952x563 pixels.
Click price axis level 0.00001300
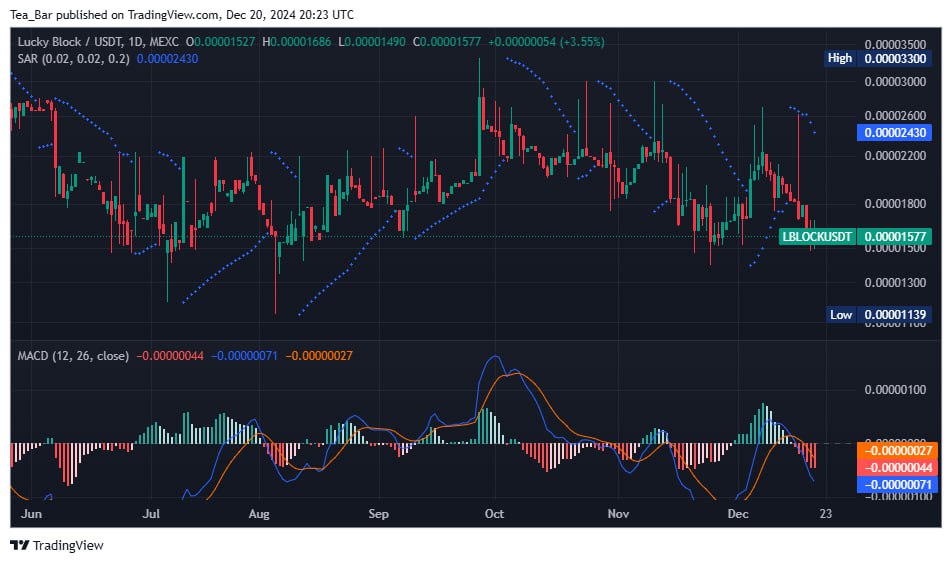tap(896, 282)
